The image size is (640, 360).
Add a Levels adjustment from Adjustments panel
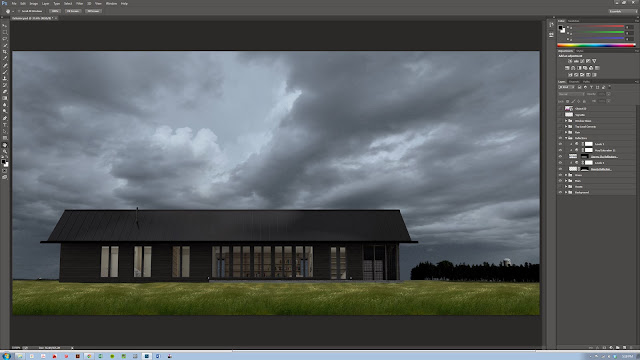click(576, 61)
